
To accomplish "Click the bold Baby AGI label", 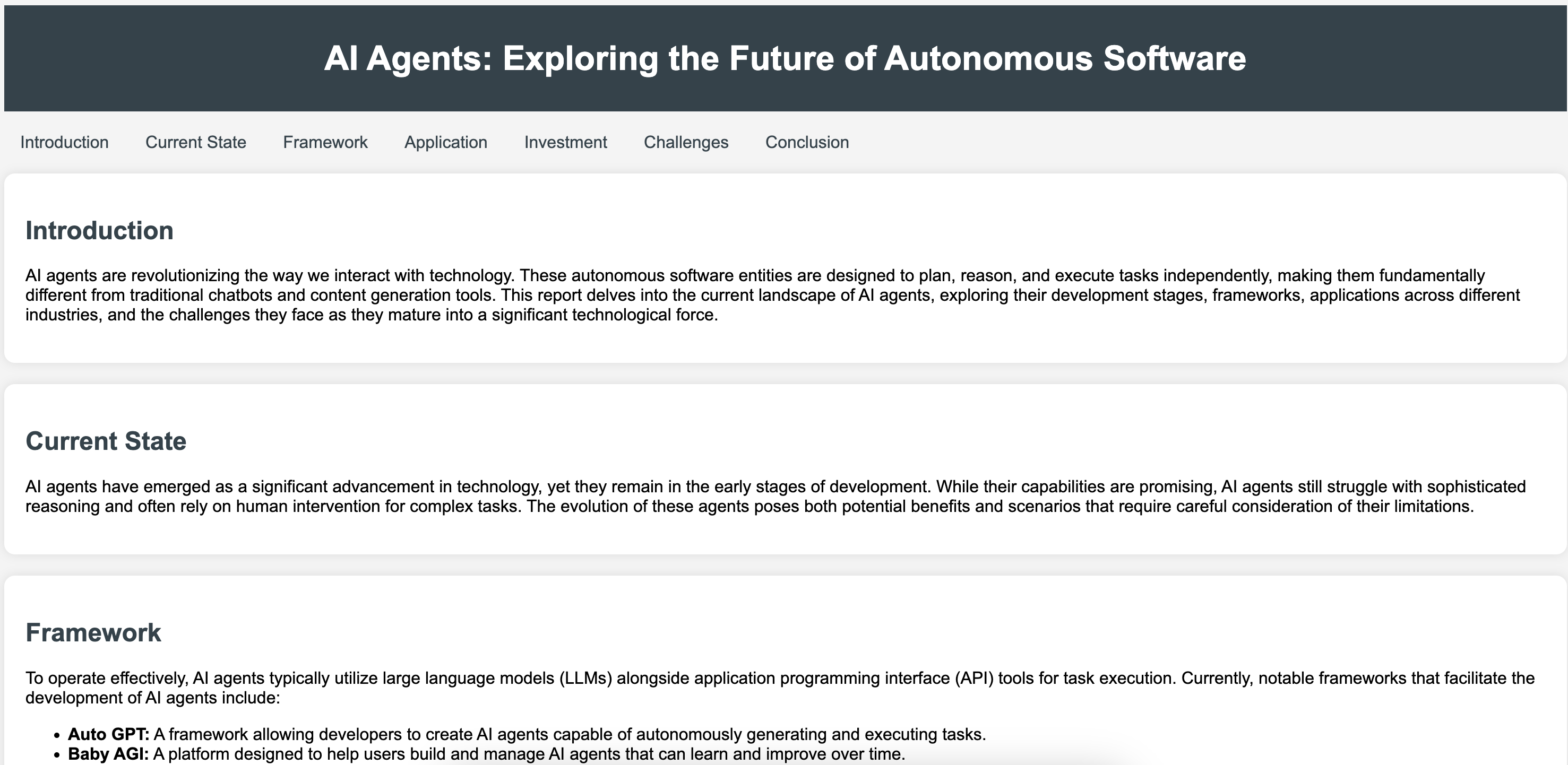I will pos(108,754).
